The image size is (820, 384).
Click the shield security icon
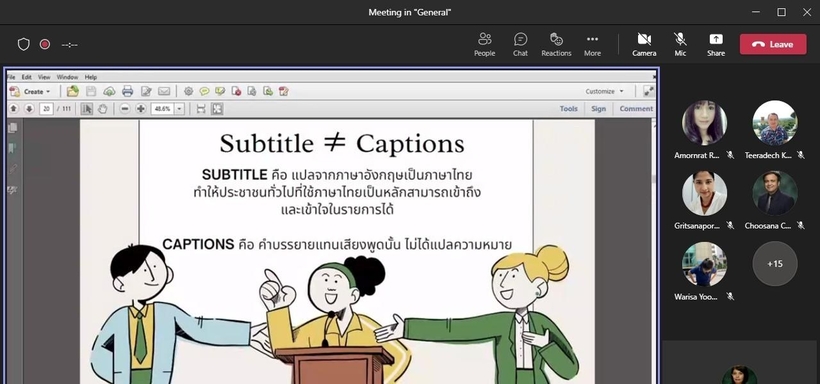click(24, 44)
